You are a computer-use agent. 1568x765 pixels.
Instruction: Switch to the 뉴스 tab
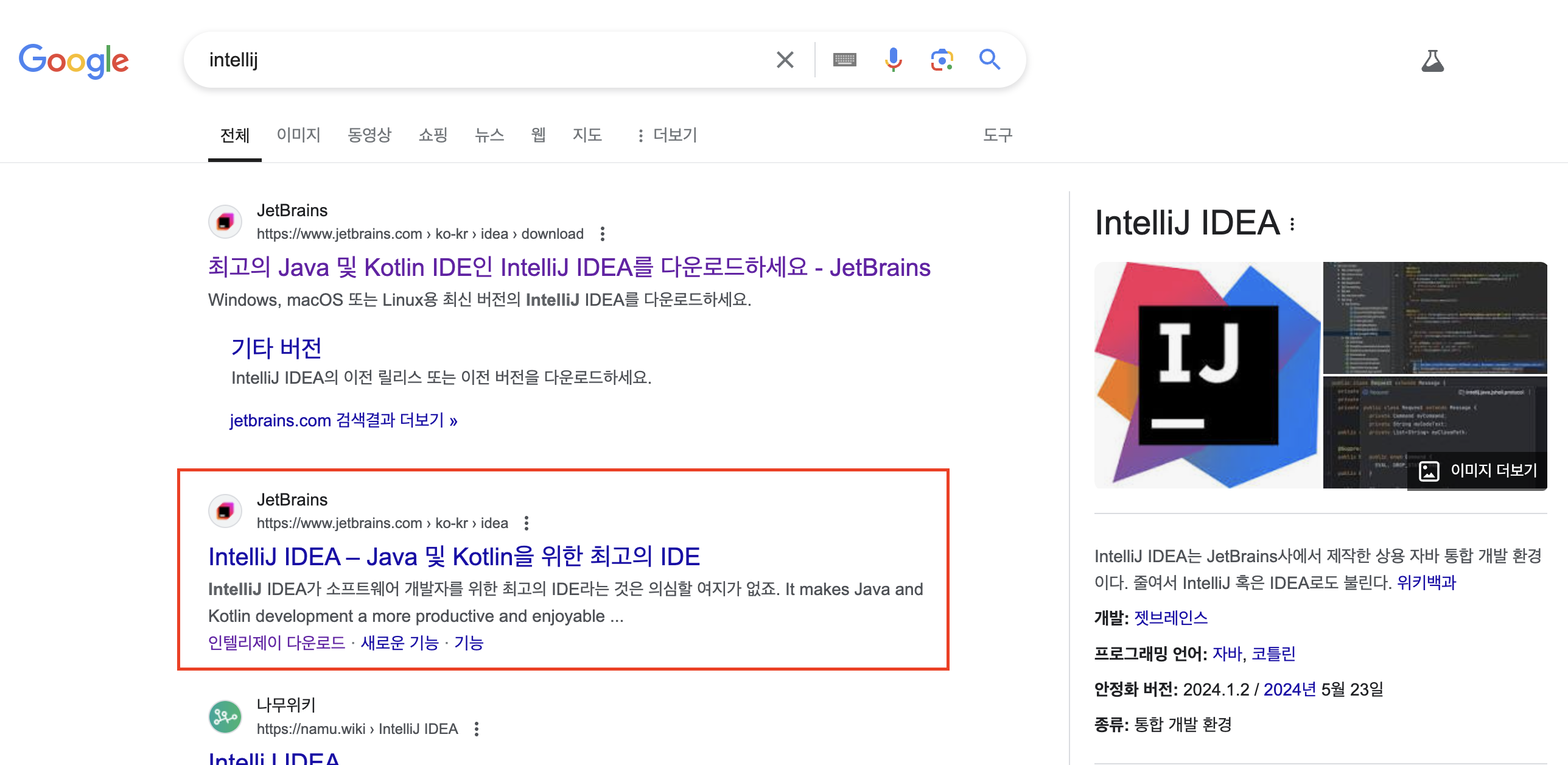pos(489,135)
